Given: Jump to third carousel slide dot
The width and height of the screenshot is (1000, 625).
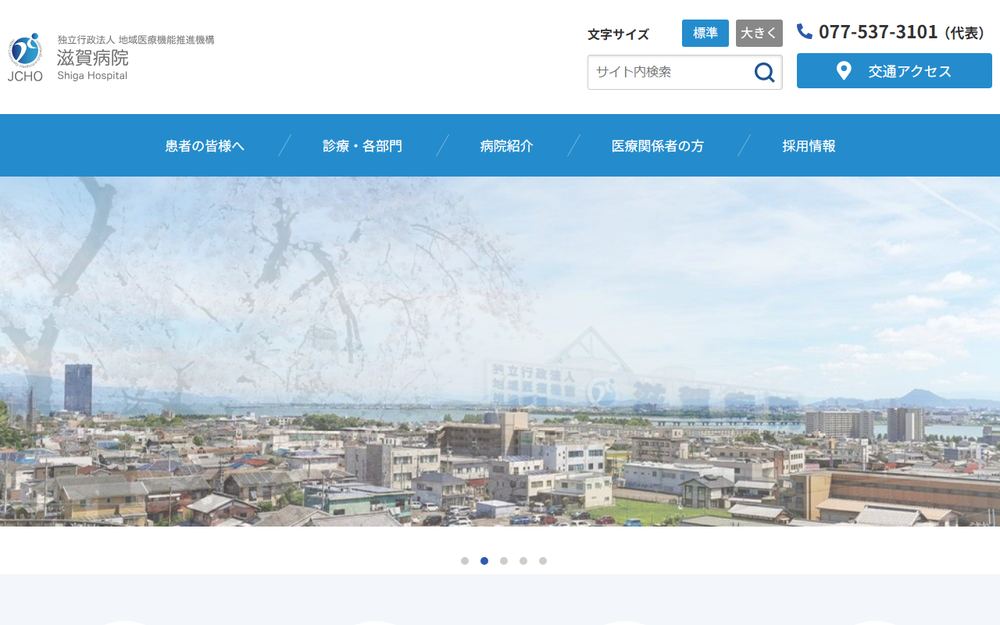Looking at the screenshot, I should 504,561.
